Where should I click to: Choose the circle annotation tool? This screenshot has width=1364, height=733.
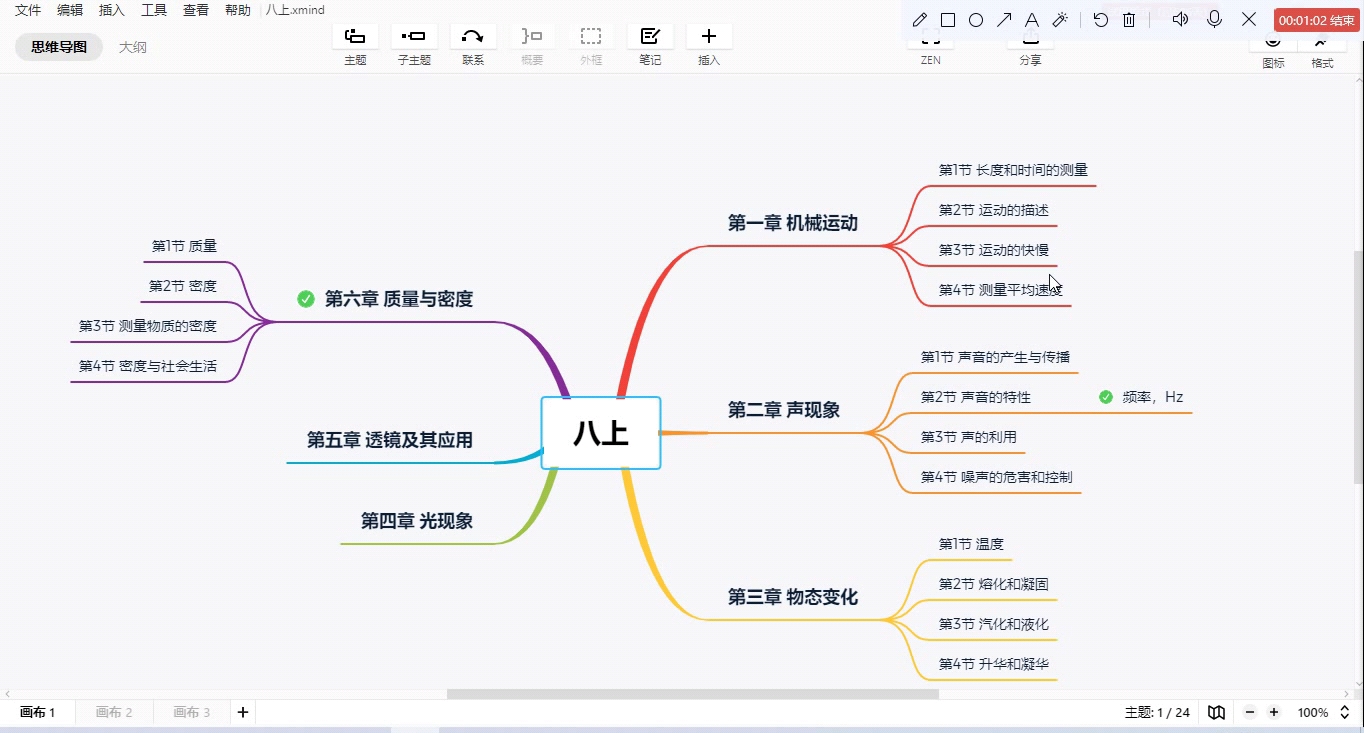(x=976, y=20)
